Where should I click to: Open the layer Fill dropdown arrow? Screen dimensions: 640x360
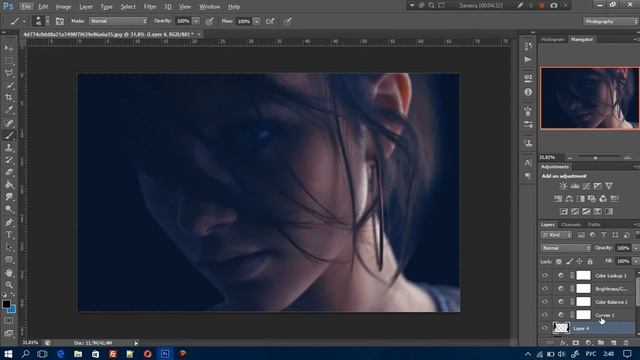point(636,261)
